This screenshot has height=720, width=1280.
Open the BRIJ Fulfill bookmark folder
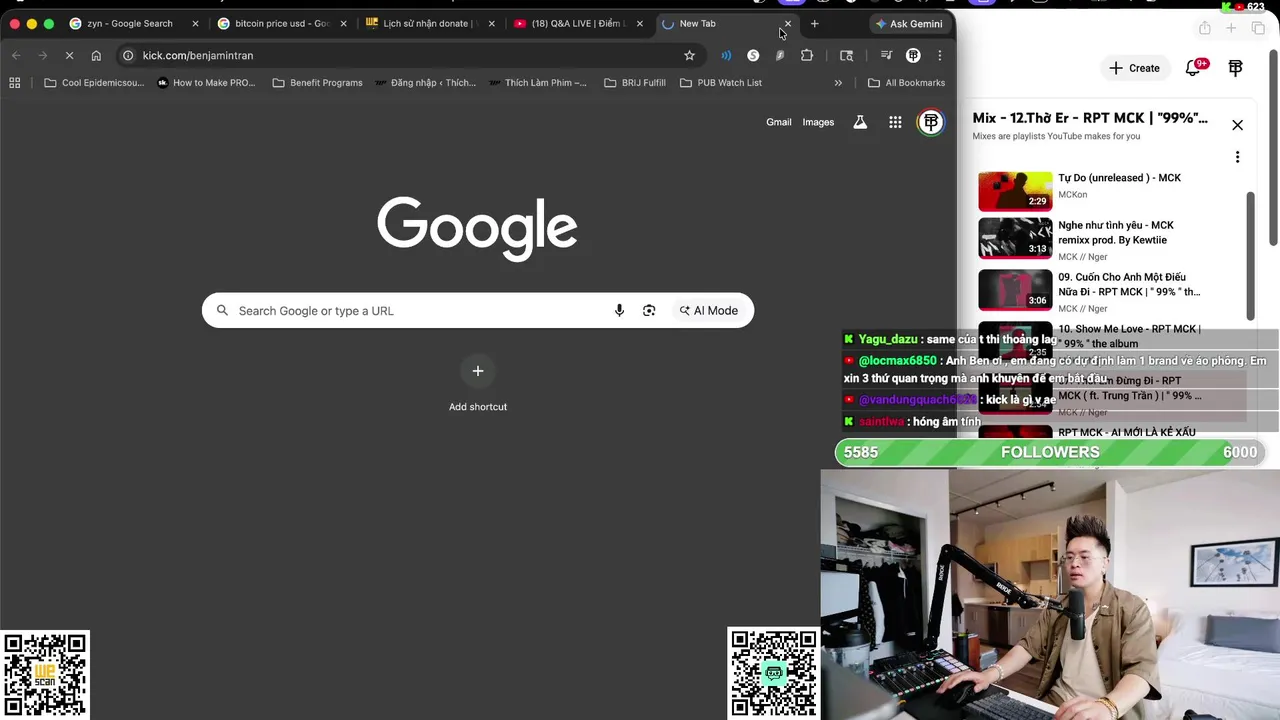pos(635,83)
